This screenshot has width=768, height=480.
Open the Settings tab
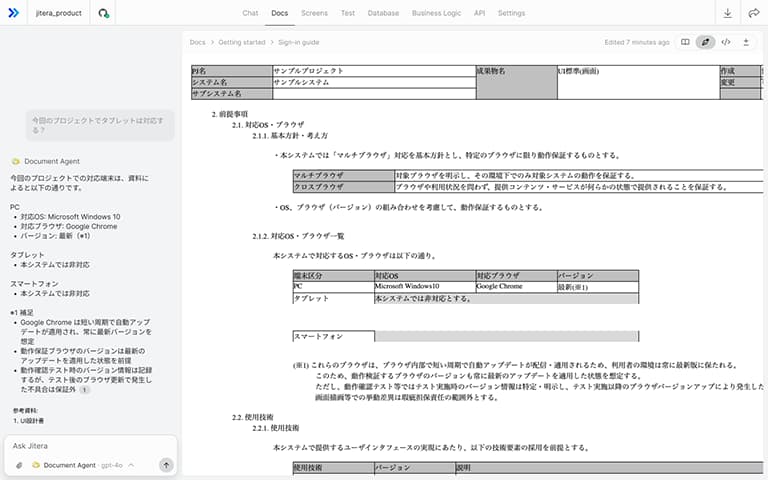coord(511,13)
